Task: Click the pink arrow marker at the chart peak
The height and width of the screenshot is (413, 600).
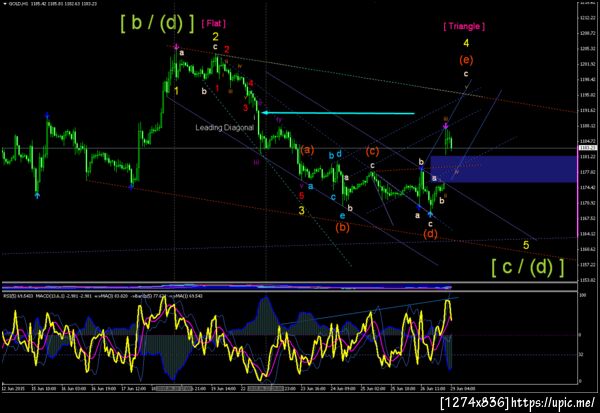Action: 176,47
